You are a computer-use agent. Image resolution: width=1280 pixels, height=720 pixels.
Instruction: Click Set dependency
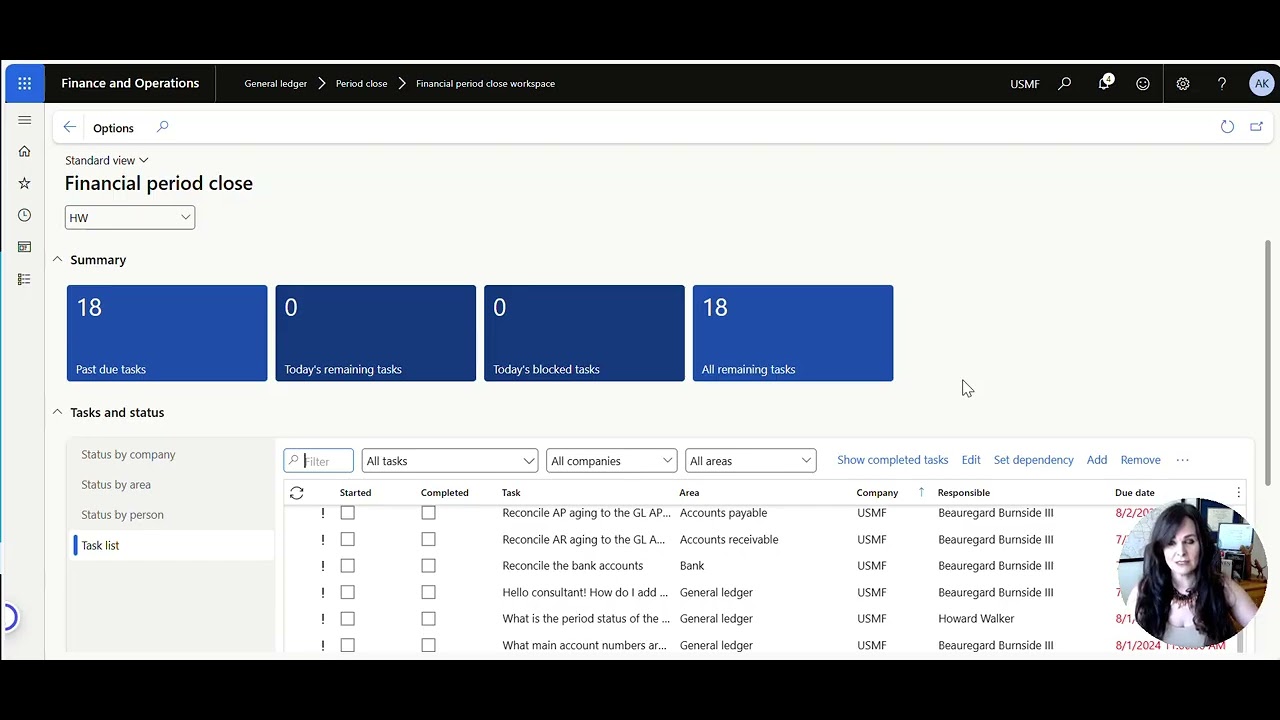(1034, 460)
